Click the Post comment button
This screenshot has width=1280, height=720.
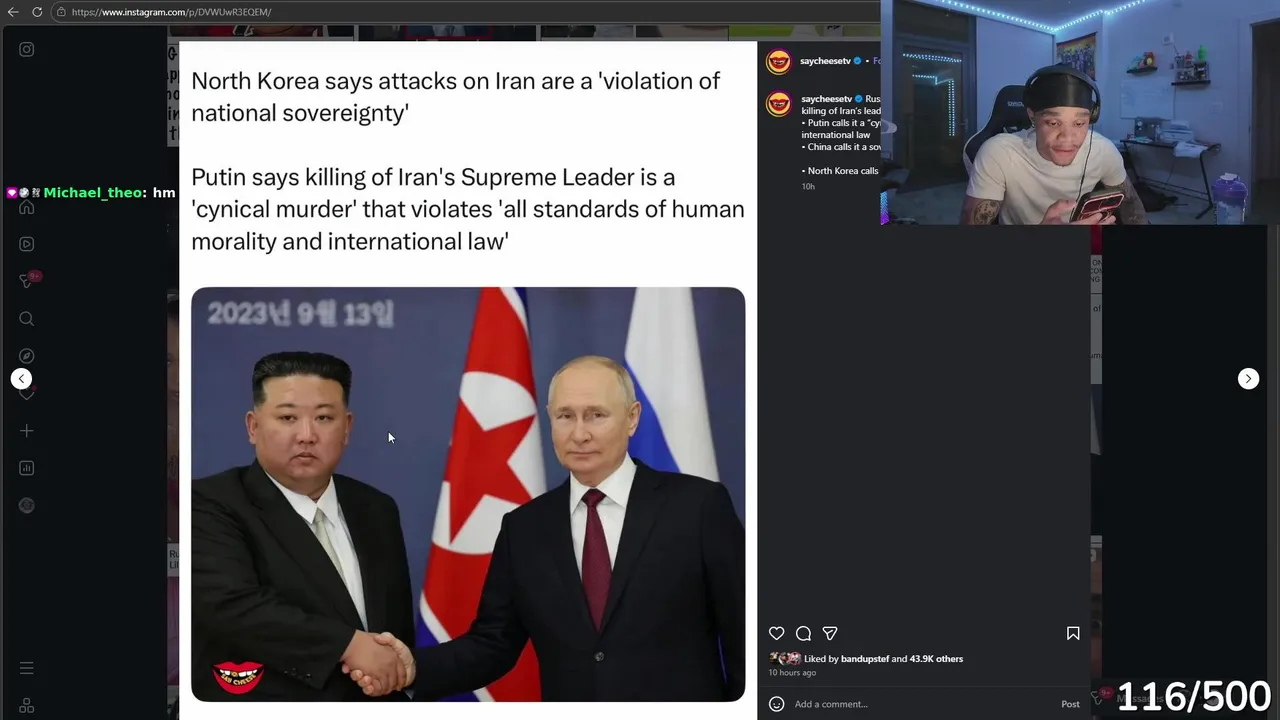pyautogui.click(x=1070, y=704)
